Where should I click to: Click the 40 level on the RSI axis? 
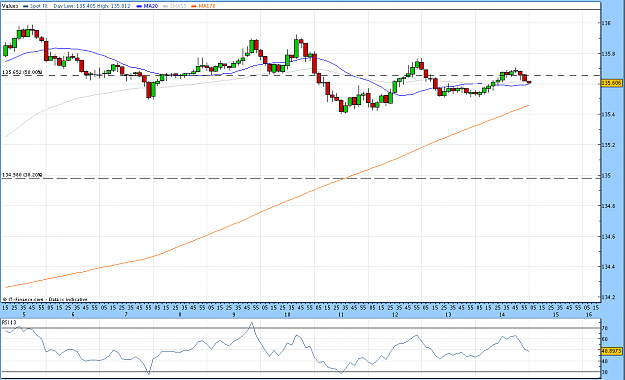click(605, 361)
